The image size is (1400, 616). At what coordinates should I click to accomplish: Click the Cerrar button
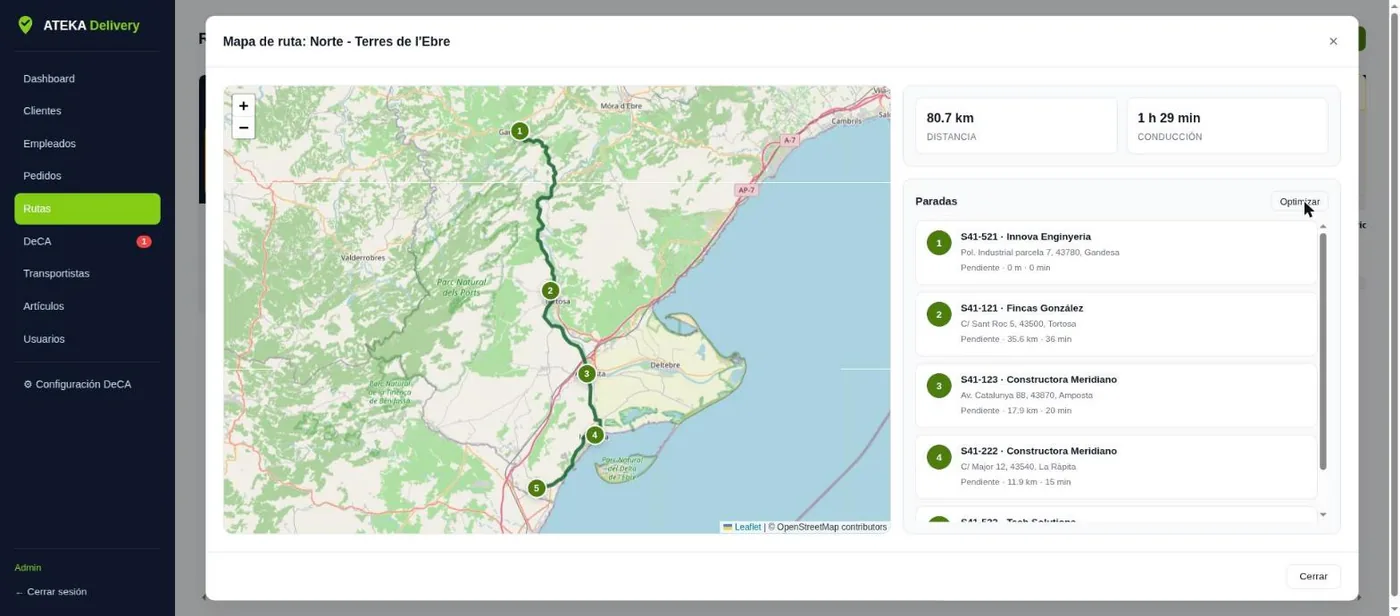pyautogui.click(x=1313, y=577)
